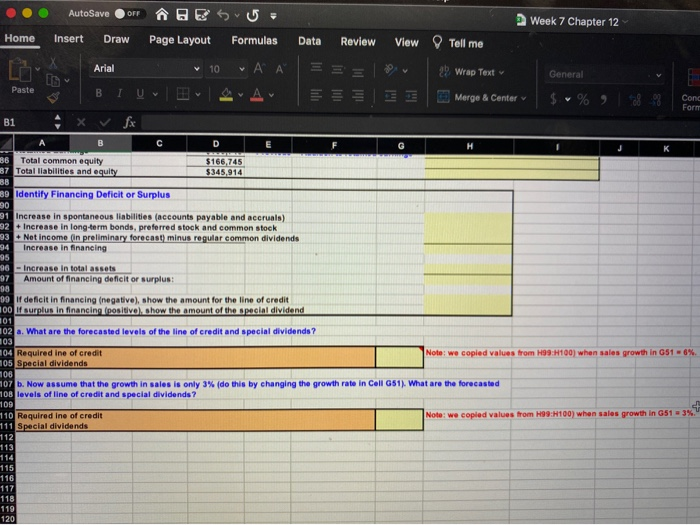Open the View tab
The height and width of the screenshot is (525, 700).
coord(406,42)
